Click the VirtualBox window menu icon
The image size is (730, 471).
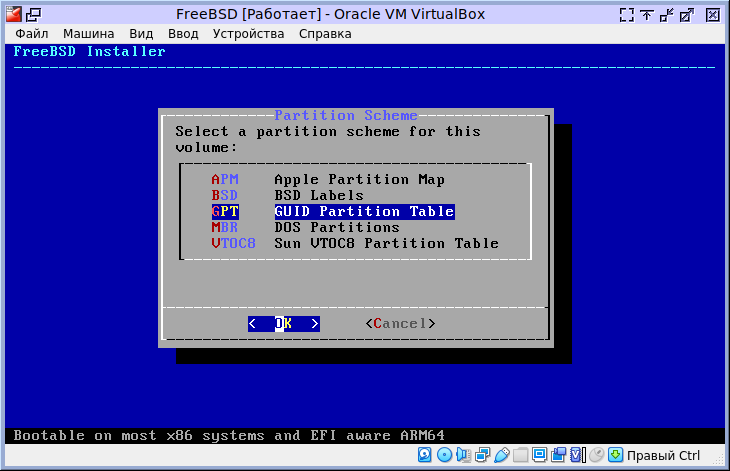pos(14,14)
